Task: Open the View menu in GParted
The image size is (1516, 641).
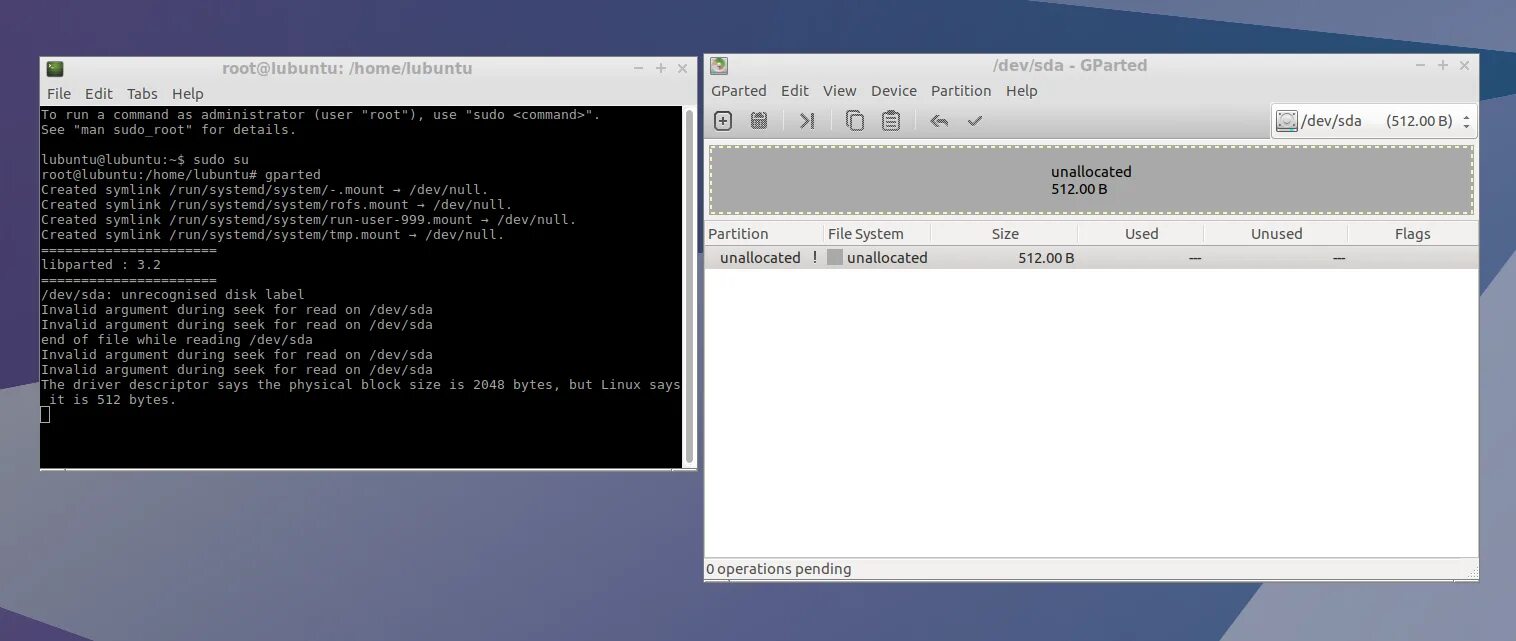Action: pos(839,90)
